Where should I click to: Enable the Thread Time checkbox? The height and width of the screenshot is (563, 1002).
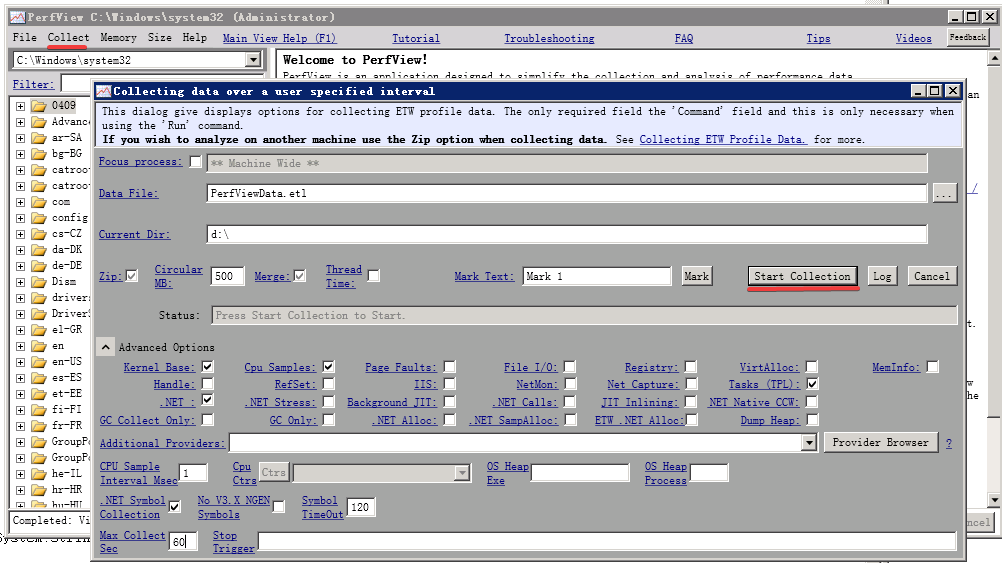(x=374, y=276)
